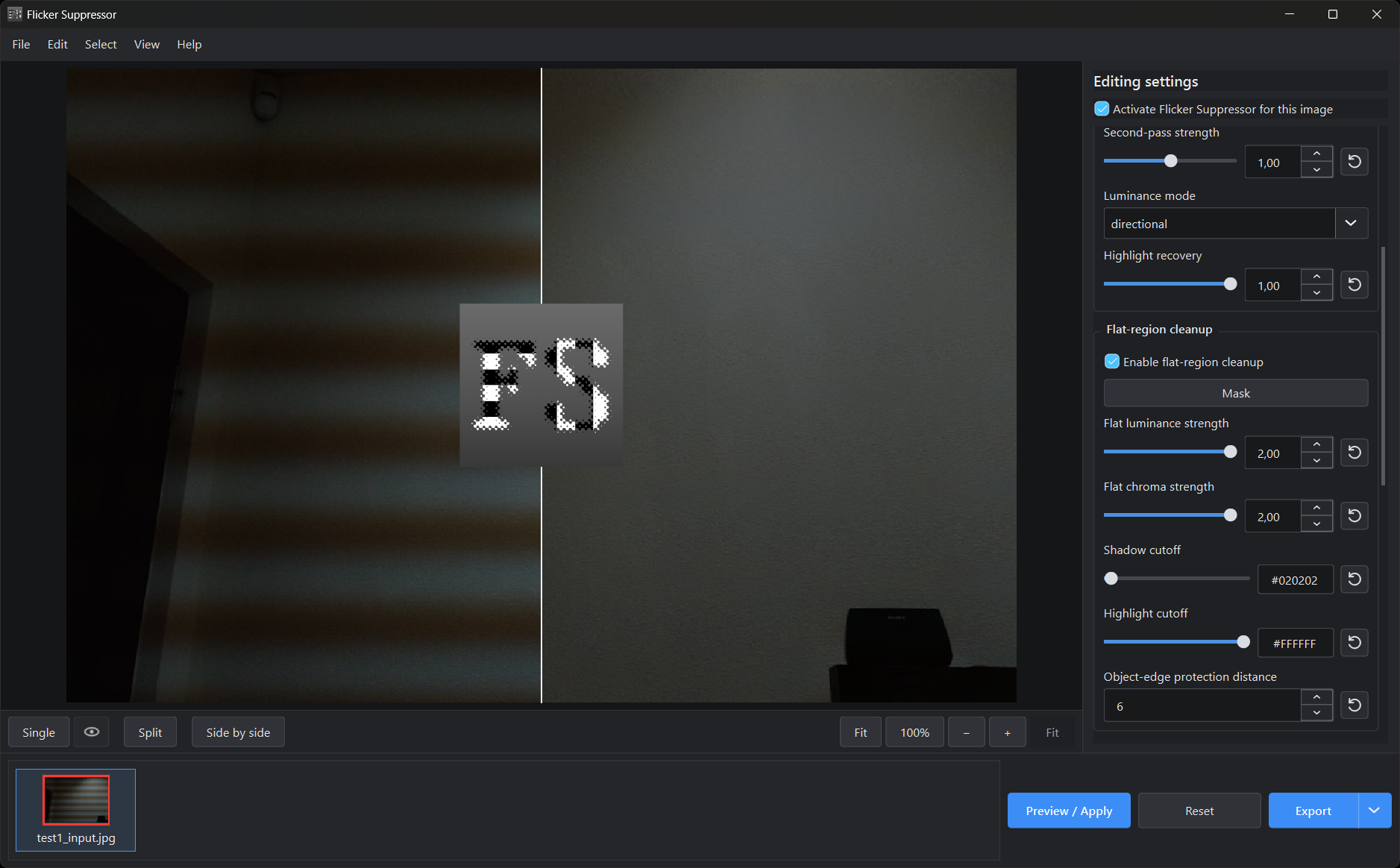Reset Highlight recovery value

coord(1354,285)
